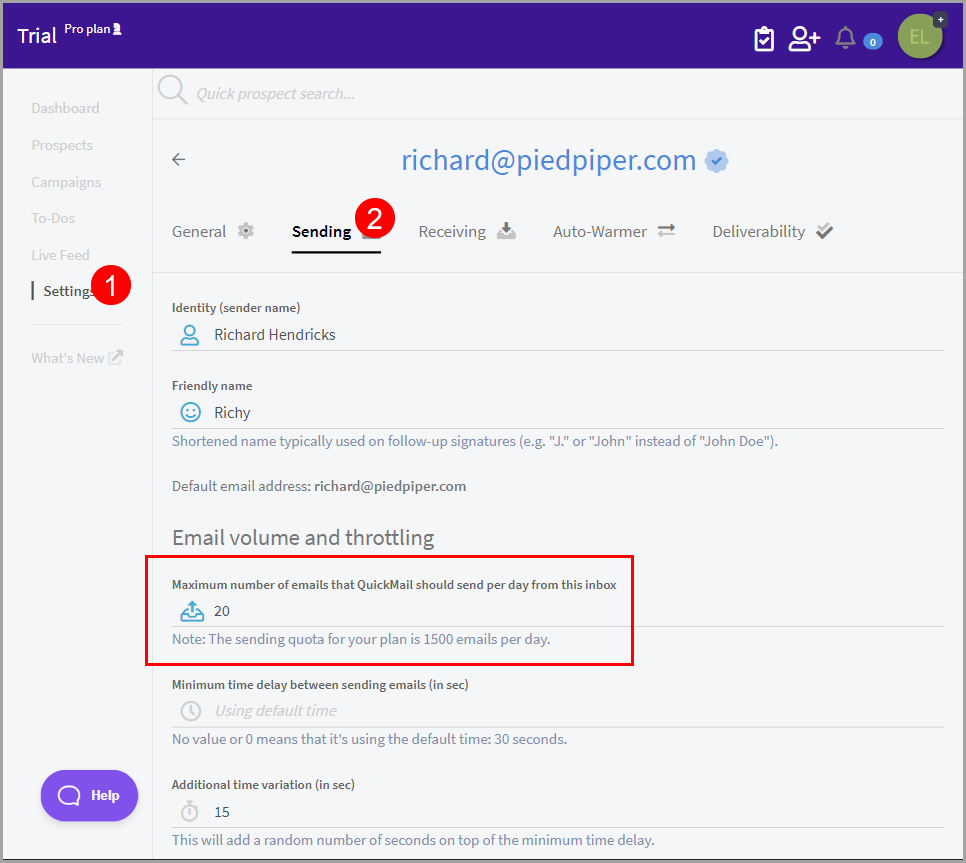966x863 pixels.
Task: Open the EL user avatar menu
Action: (x=920, y=36)
